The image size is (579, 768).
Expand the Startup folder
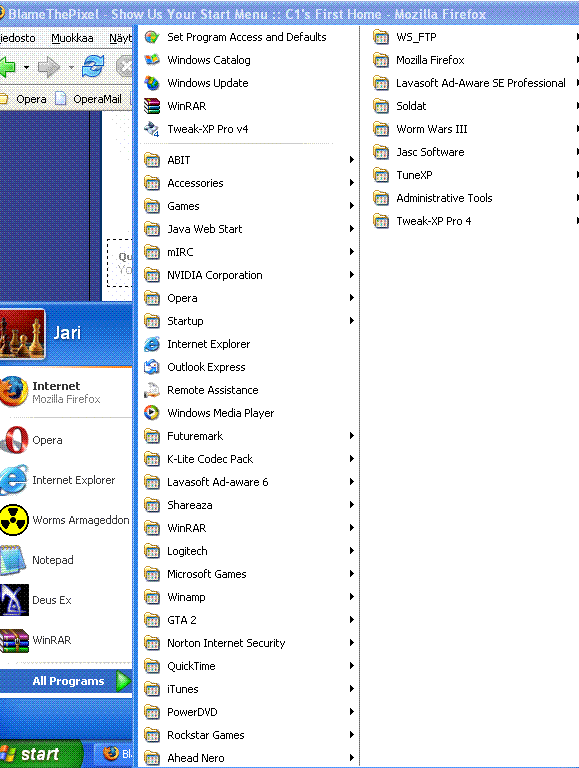tap(248, 321)
